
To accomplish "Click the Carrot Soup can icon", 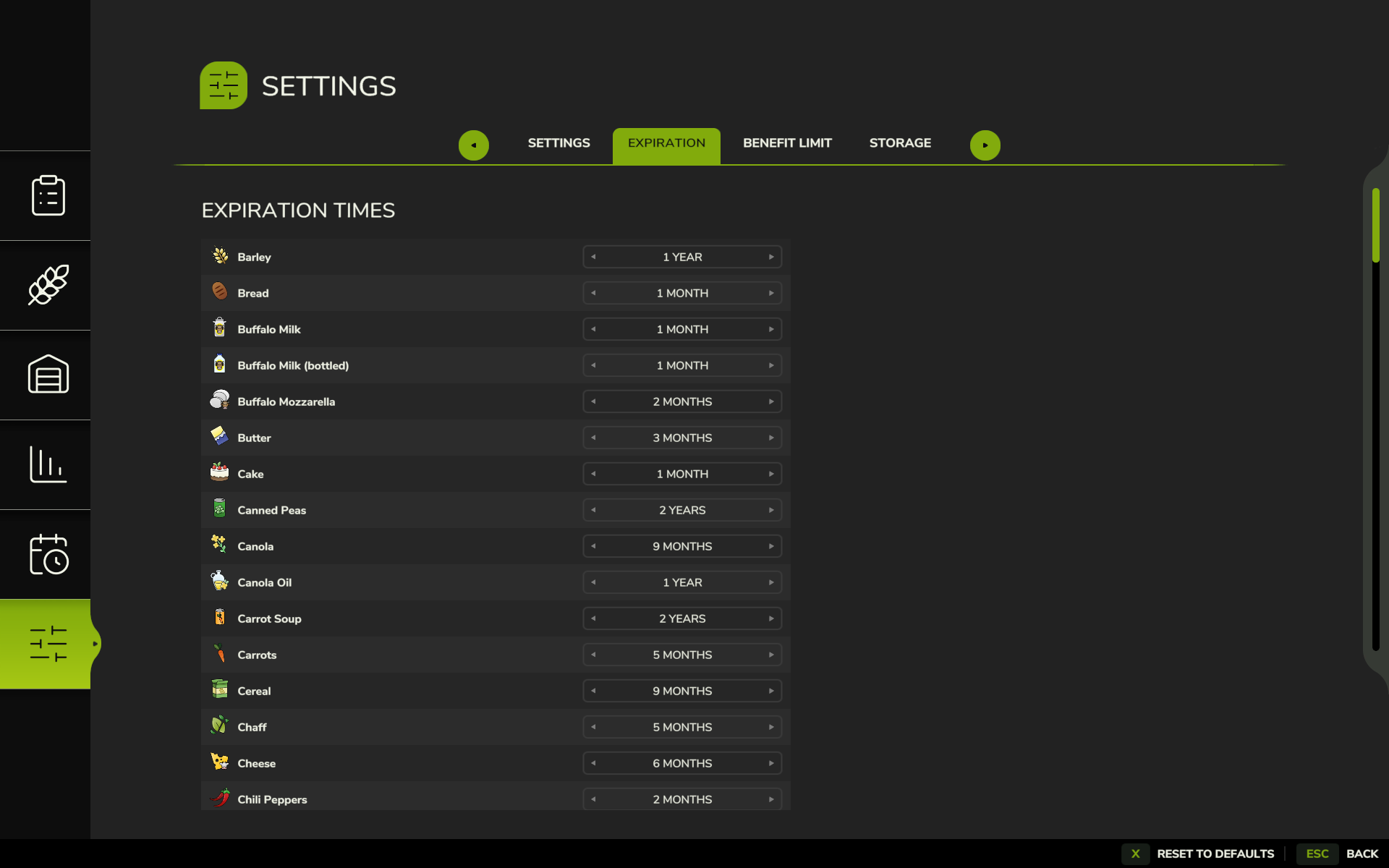I will [220, 617].
